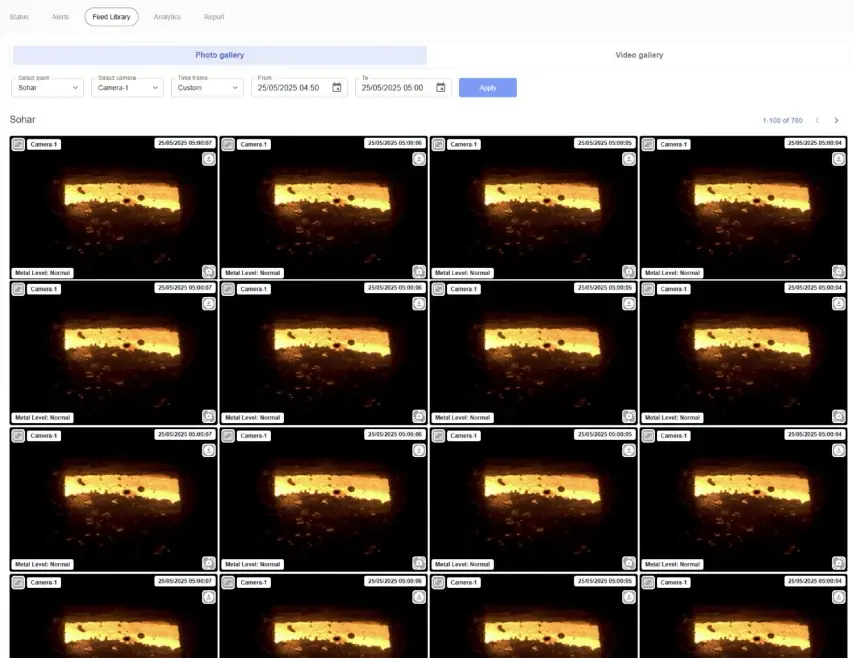This screenshot has width=854, height=658.
Task: Click picture icon on top-row 05:00:05 image
Action: pyautogui.click(x=438, y=144)
